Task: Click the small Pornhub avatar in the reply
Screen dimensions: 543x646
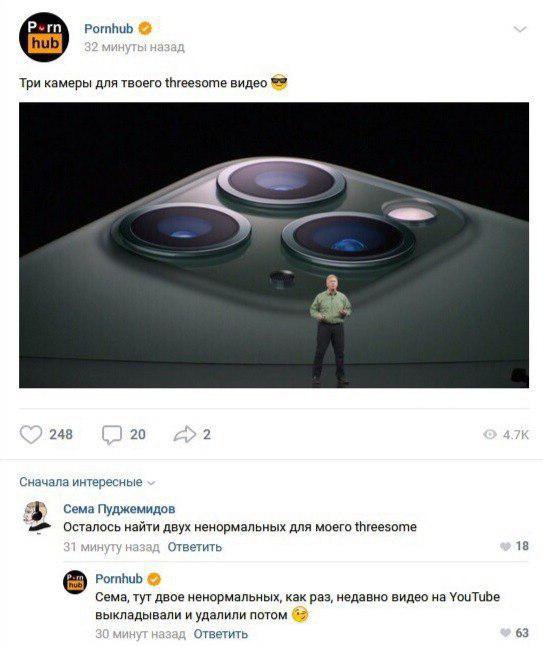Action: coord(75,582)
